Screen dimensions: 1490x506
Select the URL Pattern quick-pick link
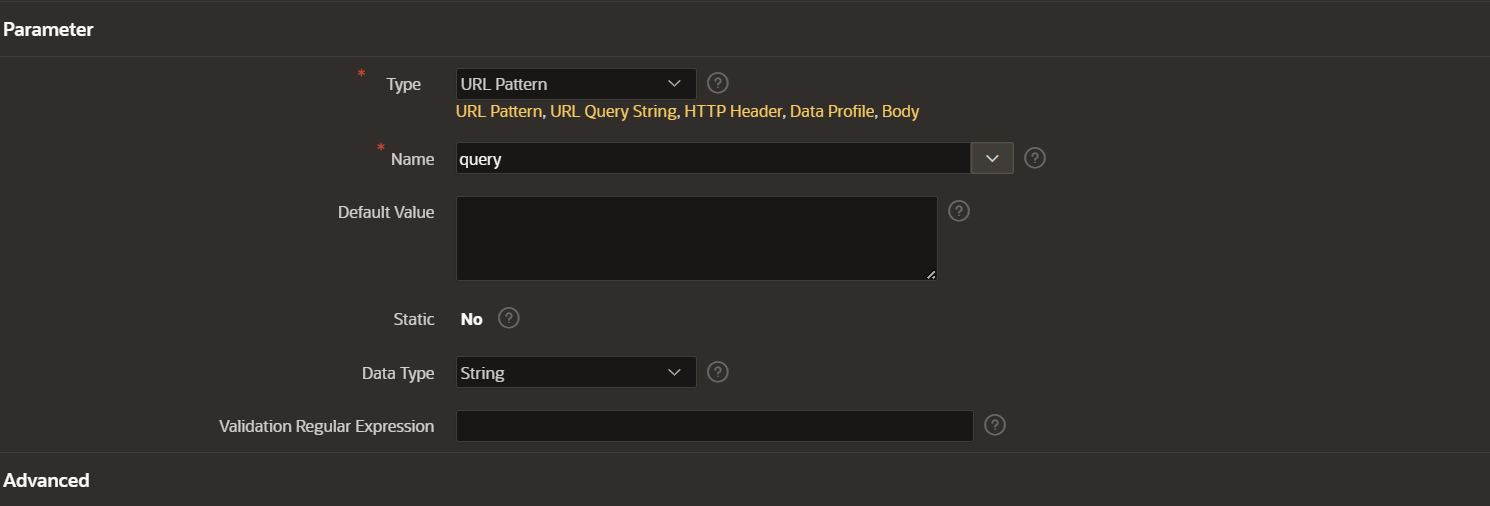pyautogui.click(x=499, y=112)
